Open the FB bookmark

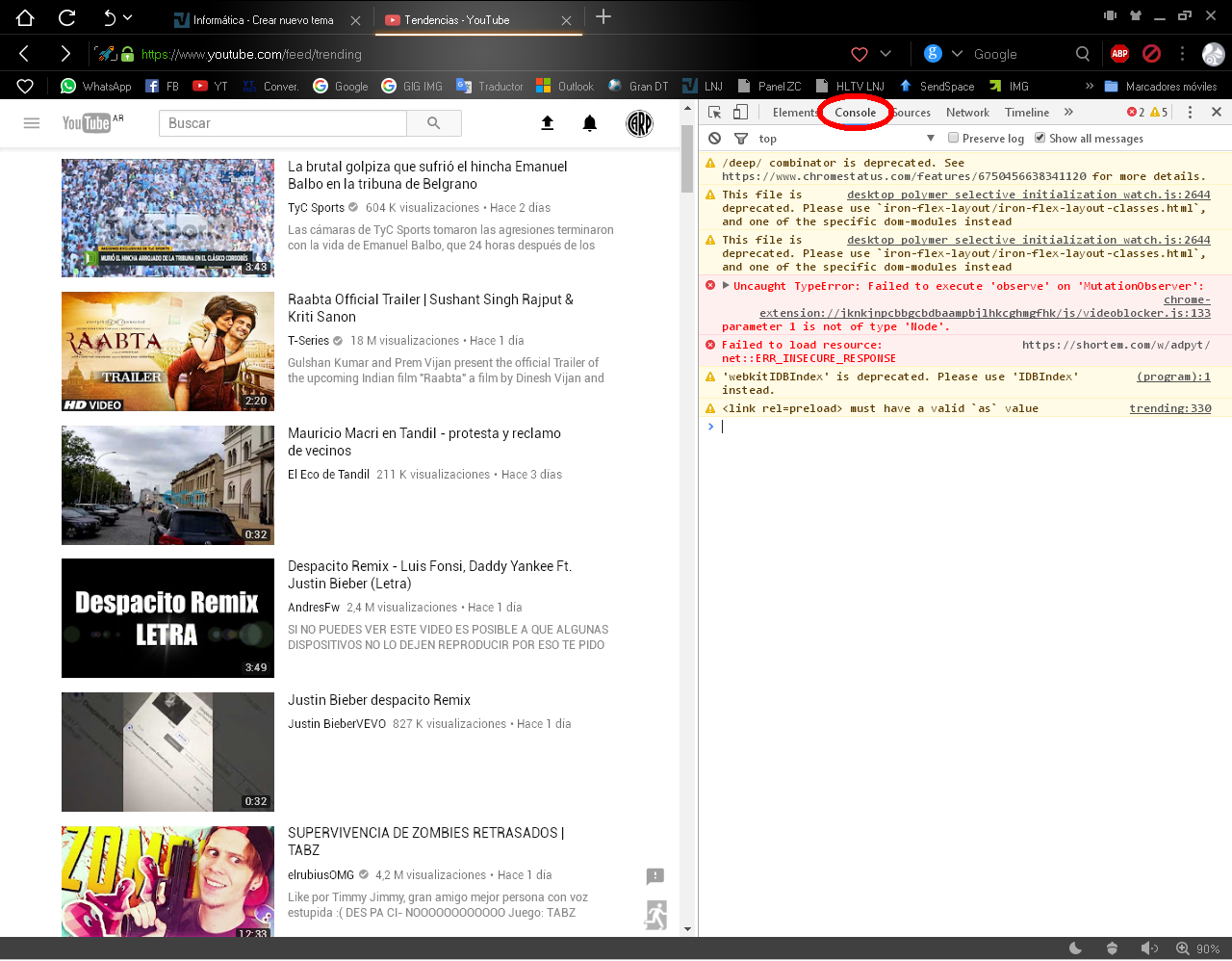click(x=162, y=86)
